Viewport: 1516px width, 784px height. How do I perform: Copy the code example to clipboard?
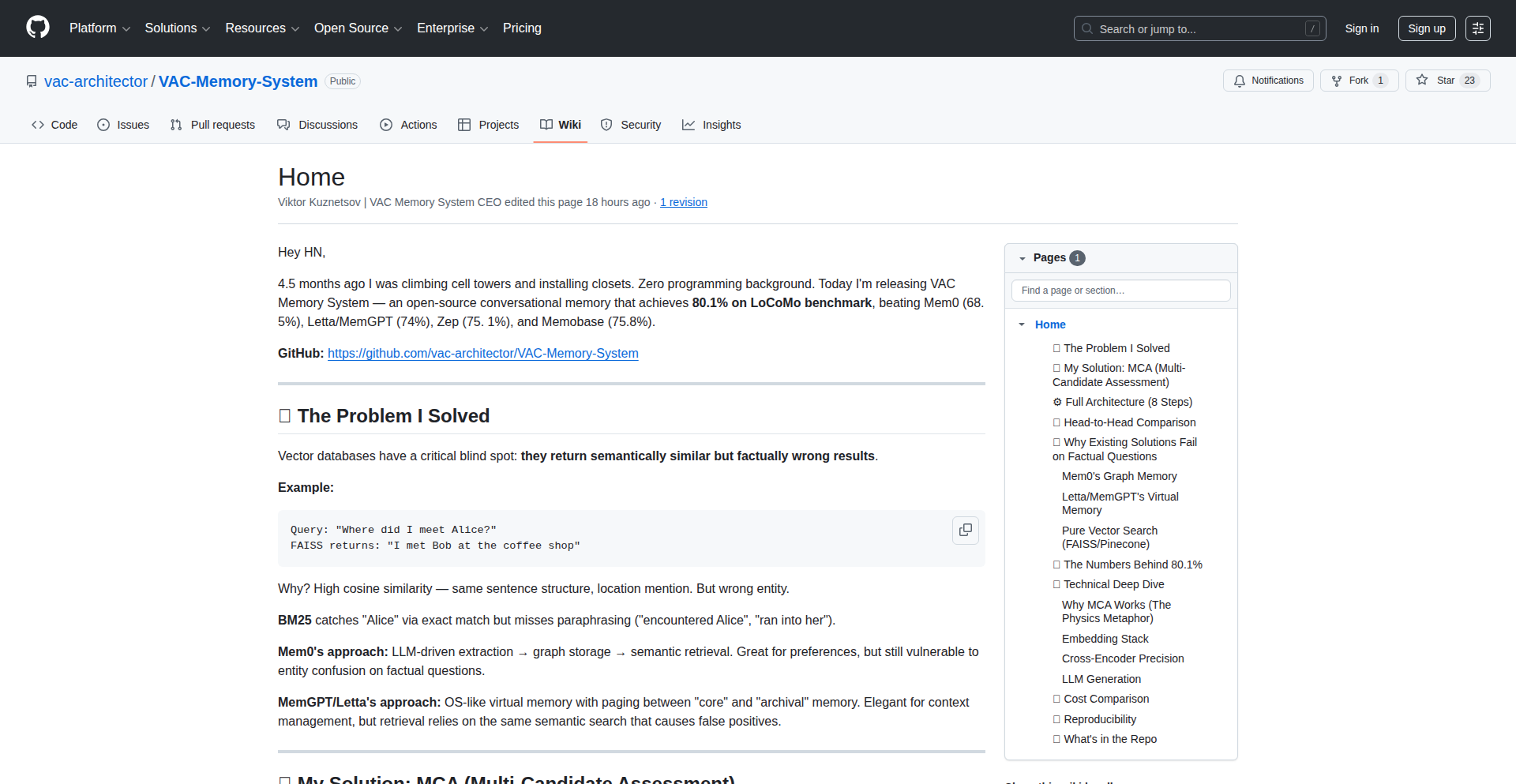coord(966,531)
